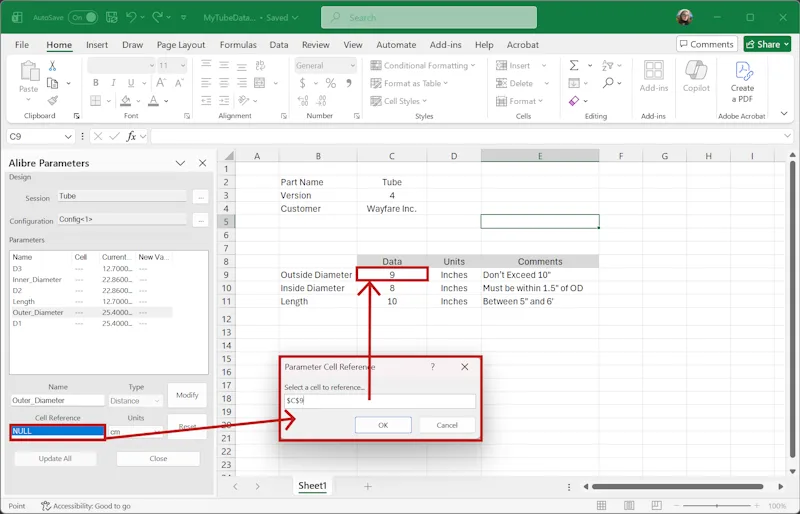Open the General number format dropdown
800x514 pixels.
pyautogui.click(x=352, y=65)
